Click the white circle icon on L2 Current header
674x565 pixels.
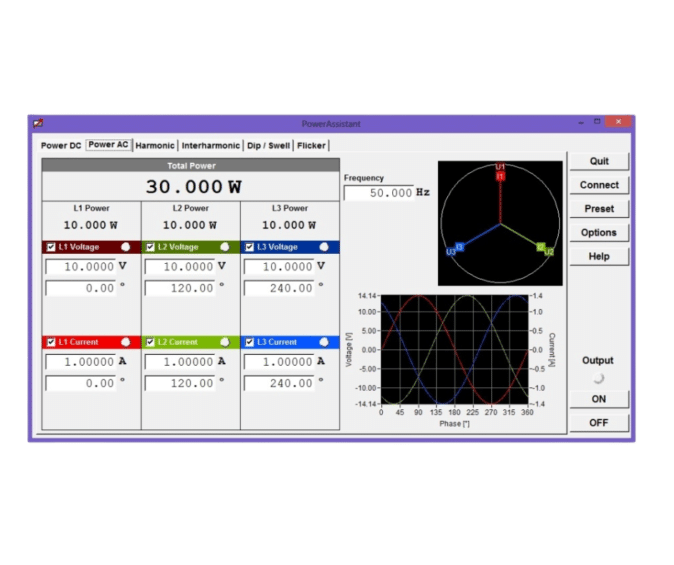click(225, 342)
